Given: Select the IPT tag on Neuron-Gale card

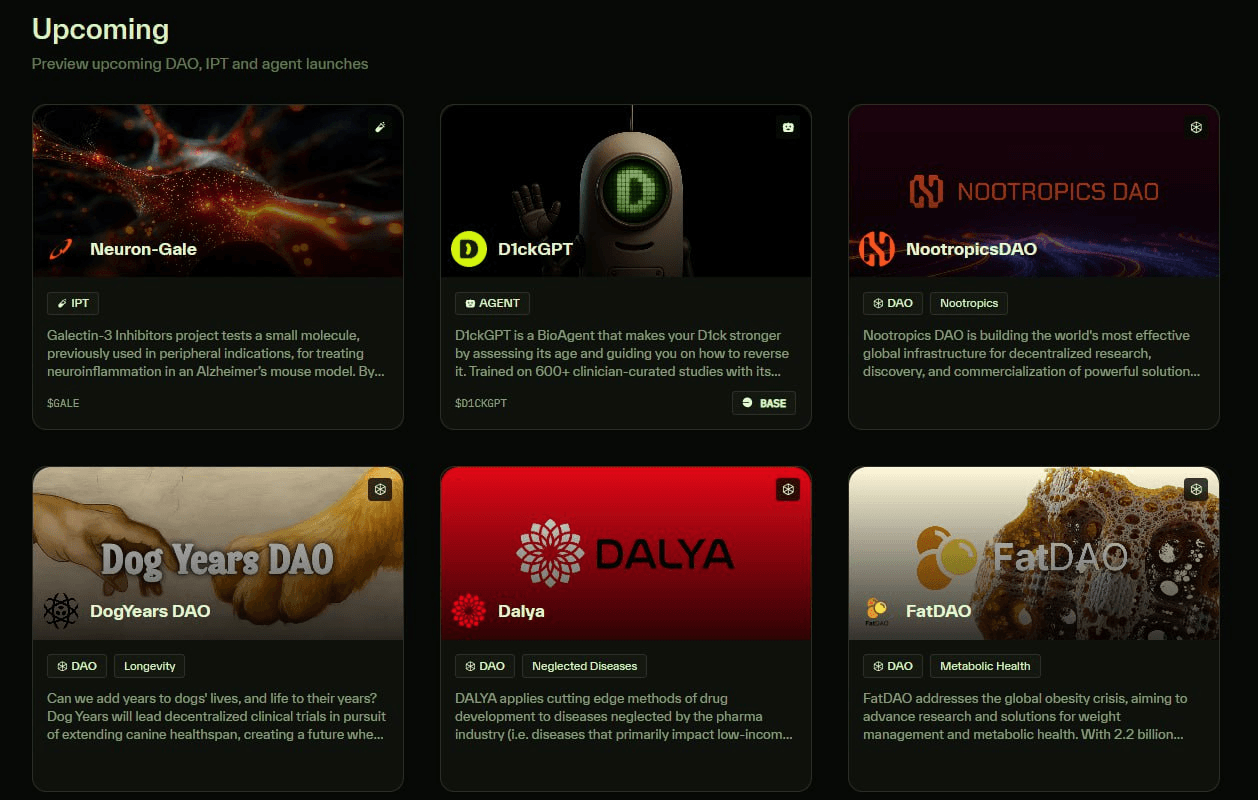Looking at the screenshot, I should [x=73, y=303].
